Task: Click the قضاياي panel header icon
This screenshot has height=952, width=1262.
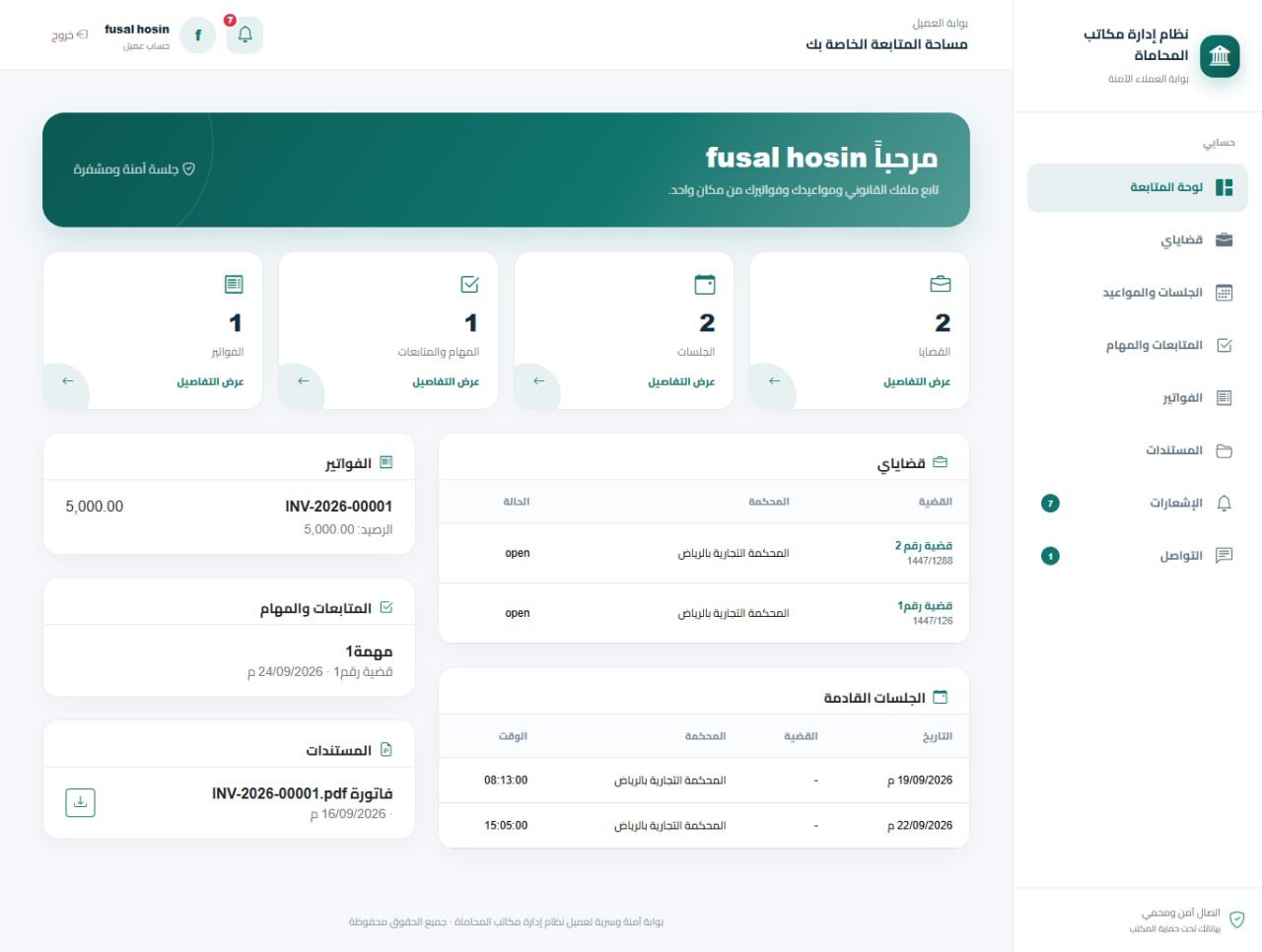Action: tap(940, 462)
